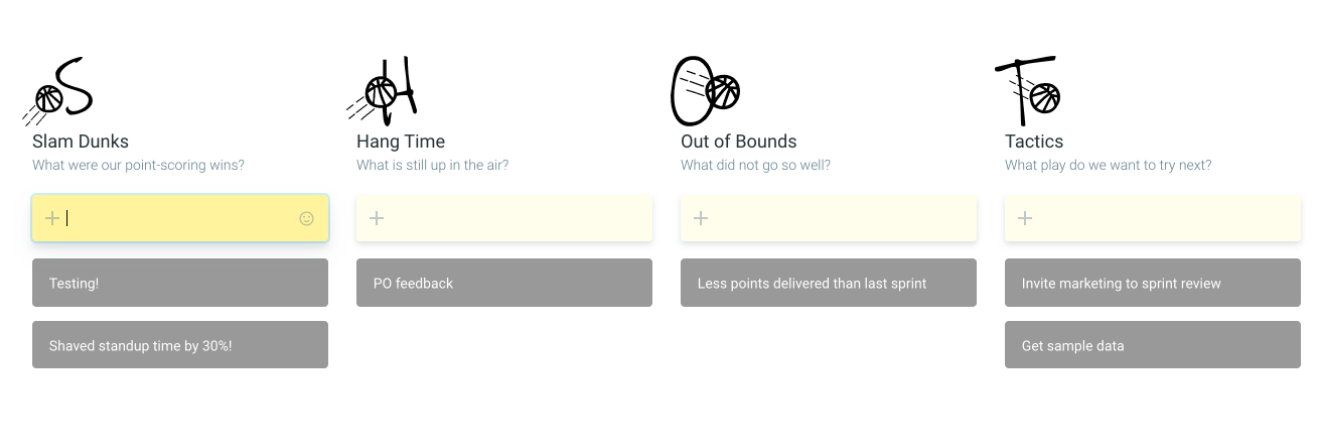Image resolution: width=1325 pixels, height=427 pixels.
Task: Focus the Tactics new card field
Action: point(1163,218)
